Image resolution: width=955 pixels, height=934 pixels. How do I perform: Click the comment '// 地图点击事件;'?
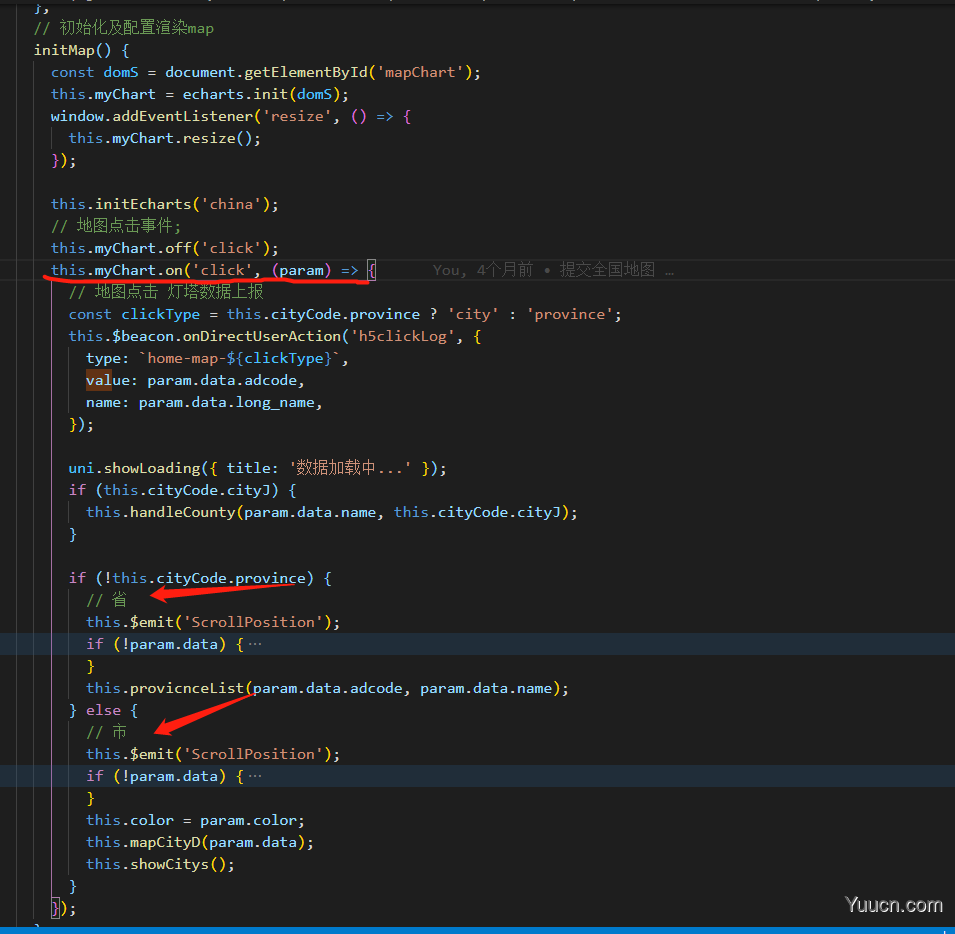[x=116, y=226]
